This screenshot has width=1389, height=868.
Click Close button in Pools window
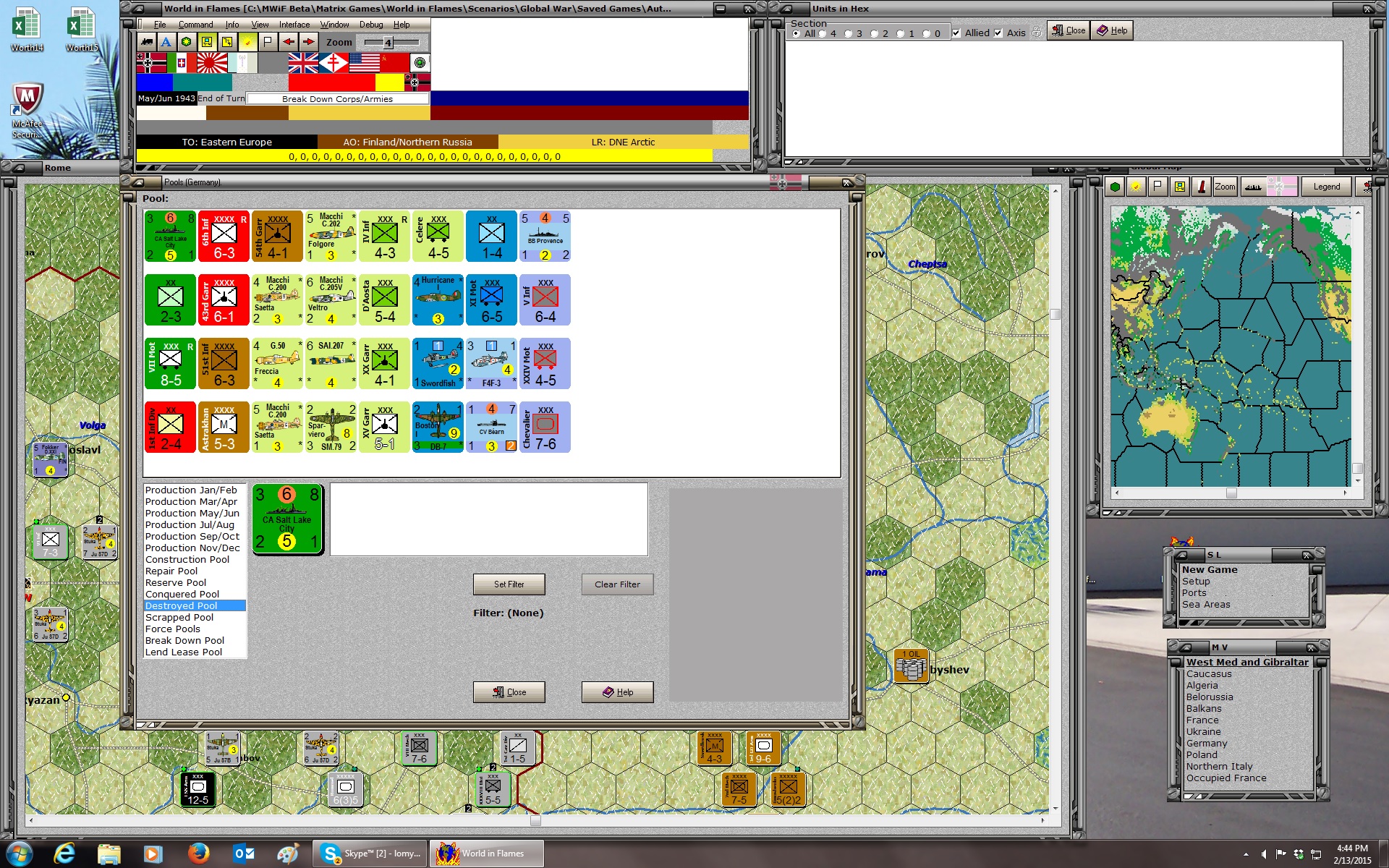(x=509, y=692)
